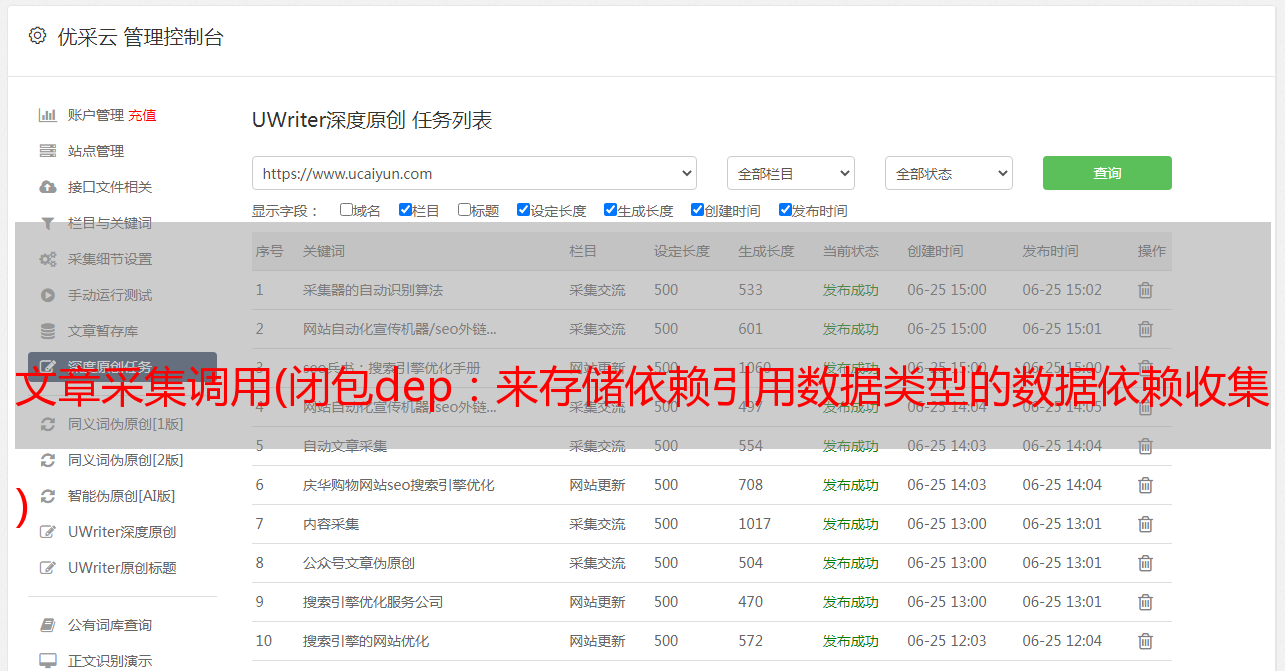This screenshot has width=1285, height=671.
Task: Uncheck the 发布时间 checkbox
Action: pos(785,210)
